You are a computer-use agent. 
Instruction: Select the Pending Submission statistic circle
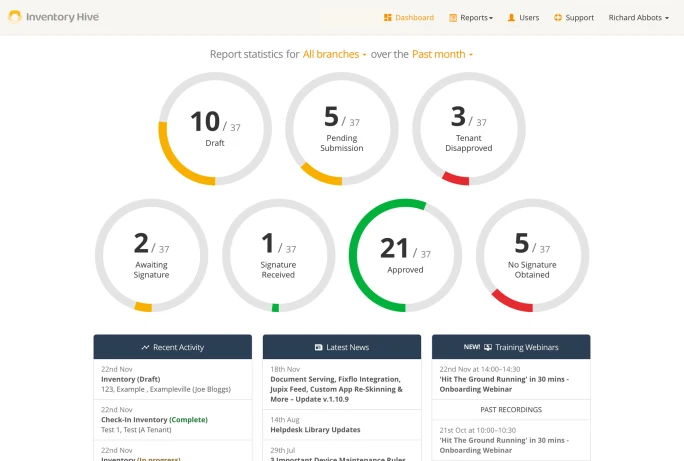[x=342, y=129]
